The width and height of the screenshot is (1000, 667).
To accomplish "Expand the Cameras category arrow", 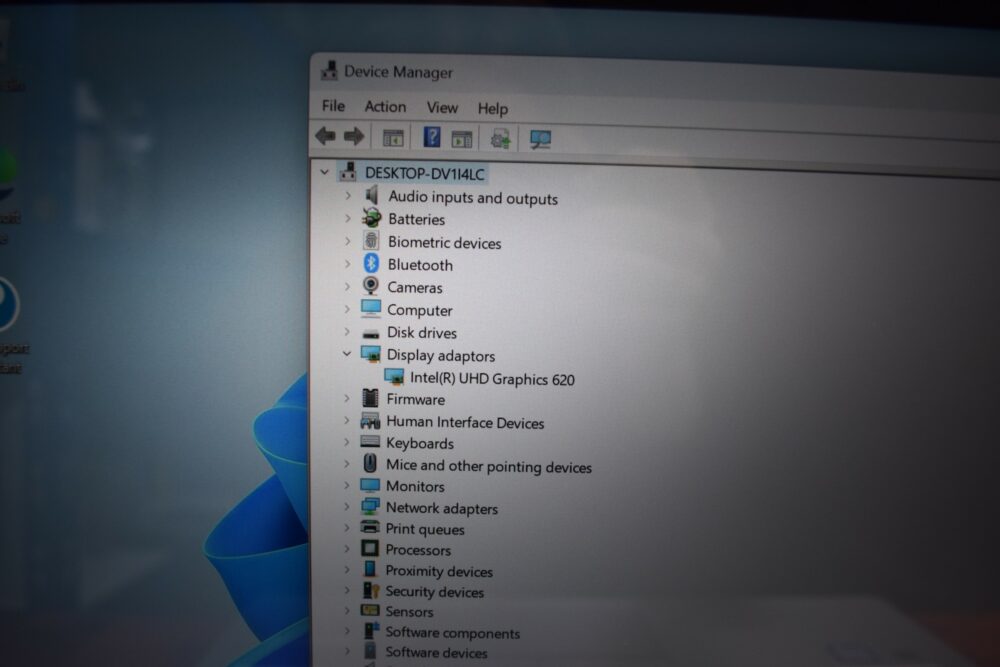I will (x=348, y=286).
